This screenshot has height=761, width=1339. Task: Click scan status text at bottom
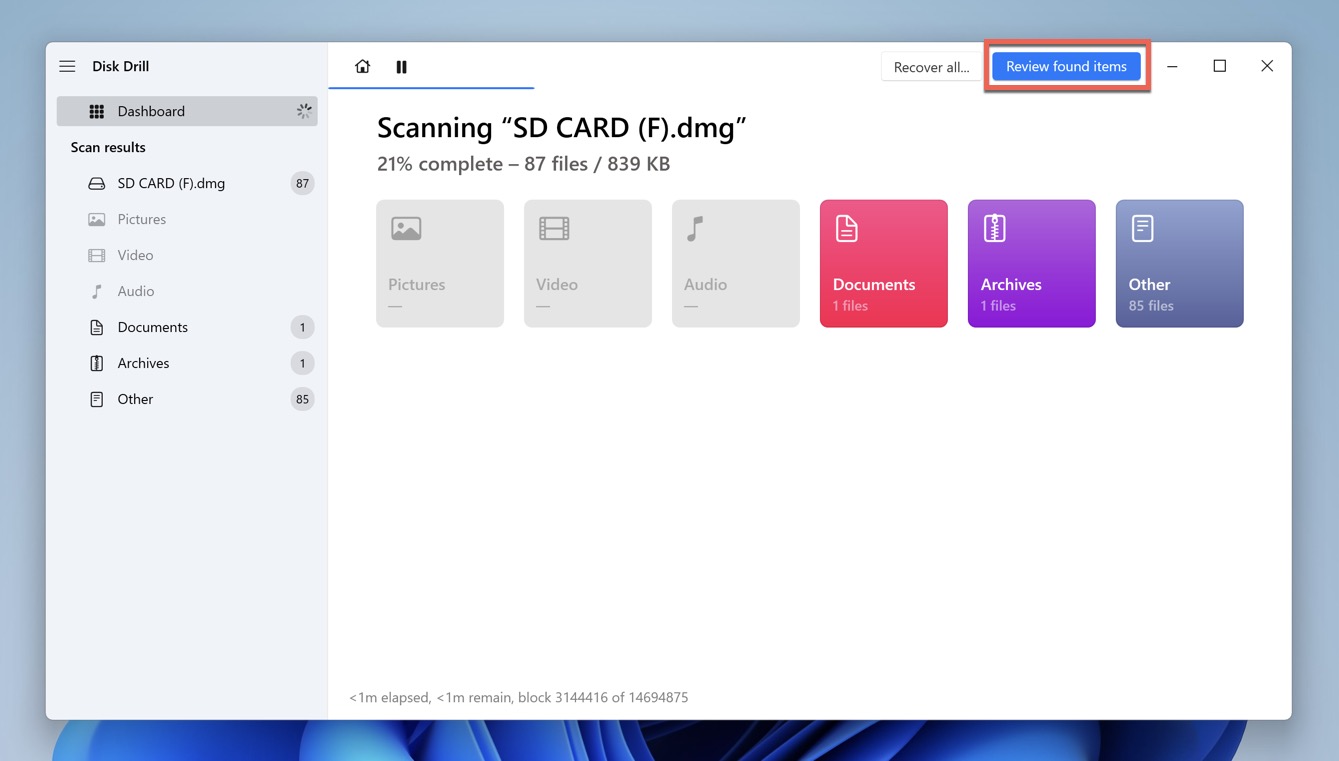click(518, 697)
